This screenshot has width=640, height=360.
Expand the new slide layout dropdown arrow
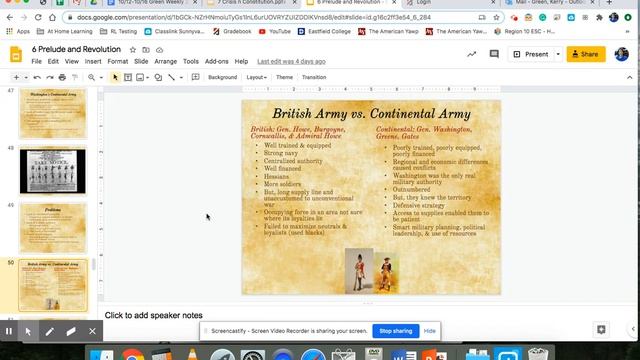click(26, 78)
